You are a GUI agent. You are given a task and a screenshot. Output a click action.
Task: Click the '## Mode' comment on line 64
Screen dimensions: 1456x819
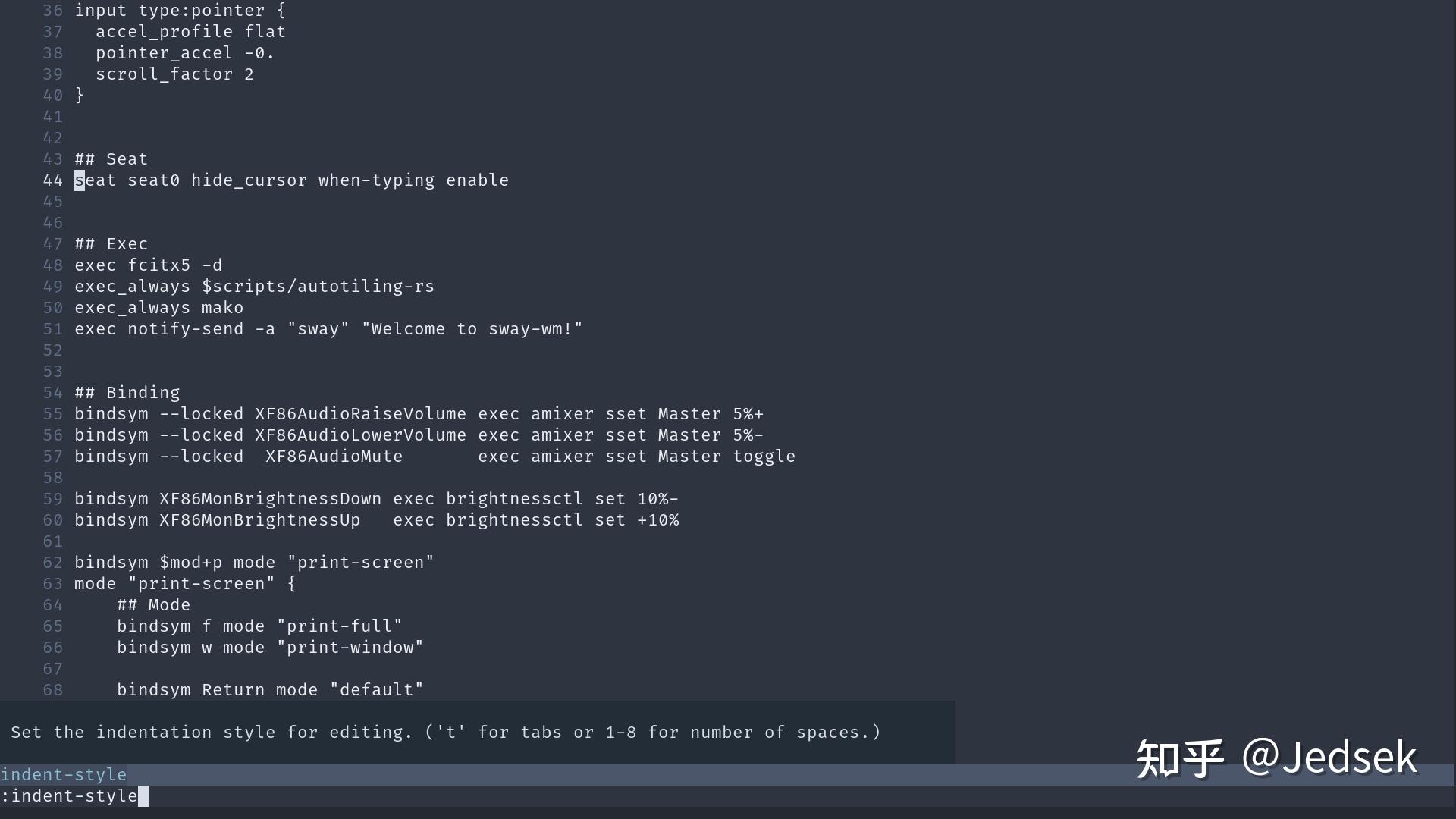tap(153, 605)
